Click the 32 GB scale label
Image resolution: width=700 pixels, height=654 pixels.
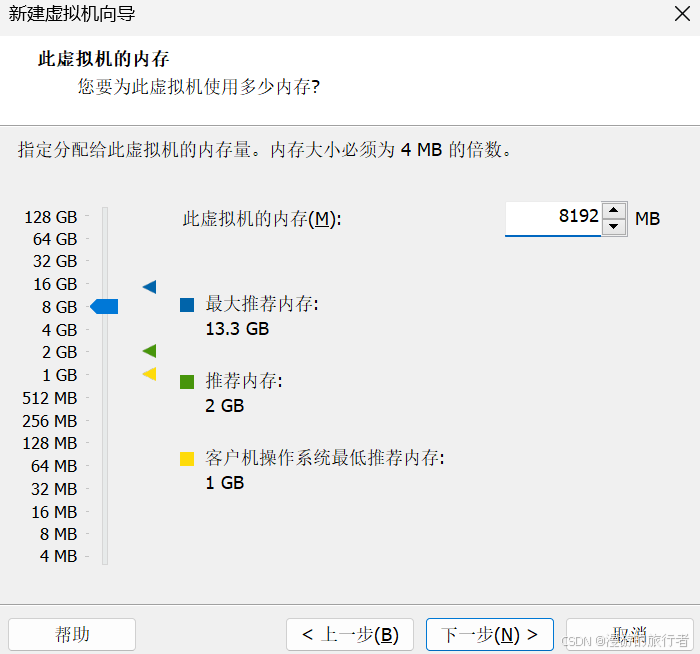pos(55,261)
